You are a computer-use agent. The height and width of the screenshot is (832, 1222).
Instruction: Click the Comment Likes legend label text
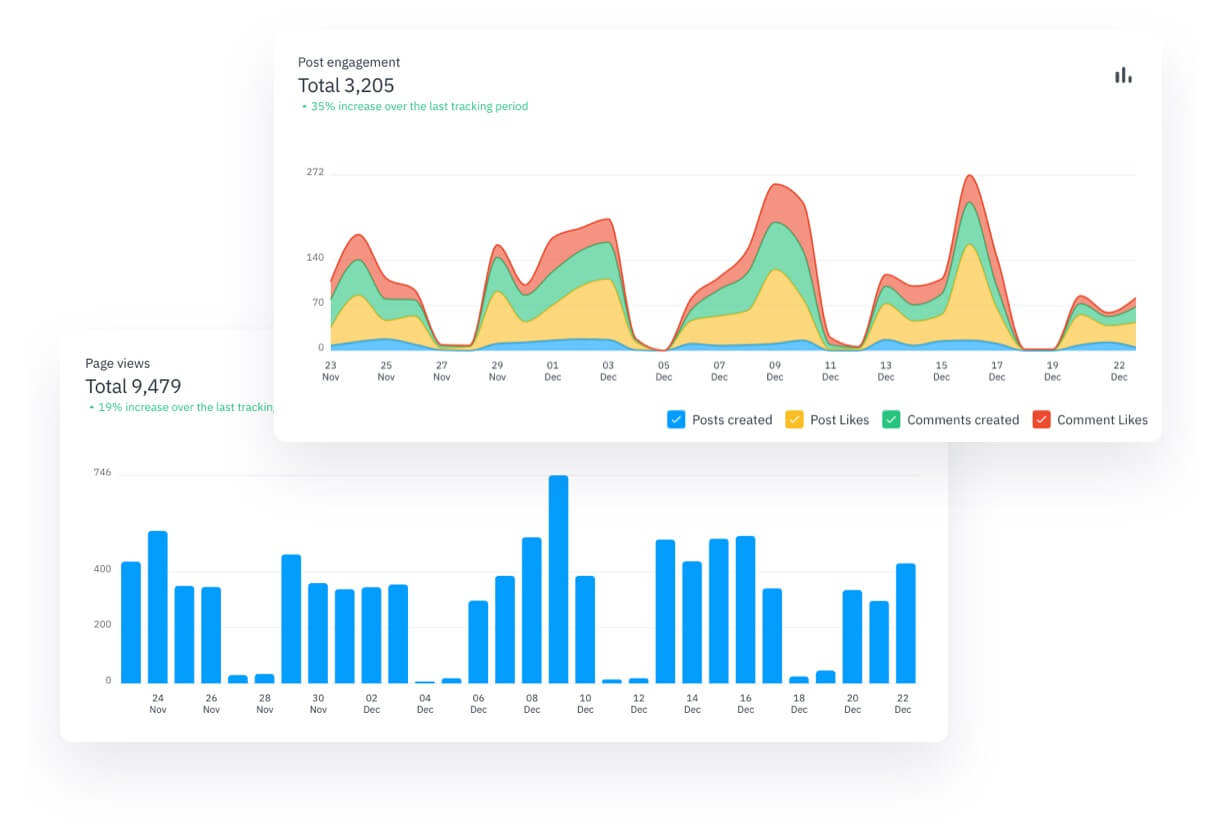point(1102,420)
